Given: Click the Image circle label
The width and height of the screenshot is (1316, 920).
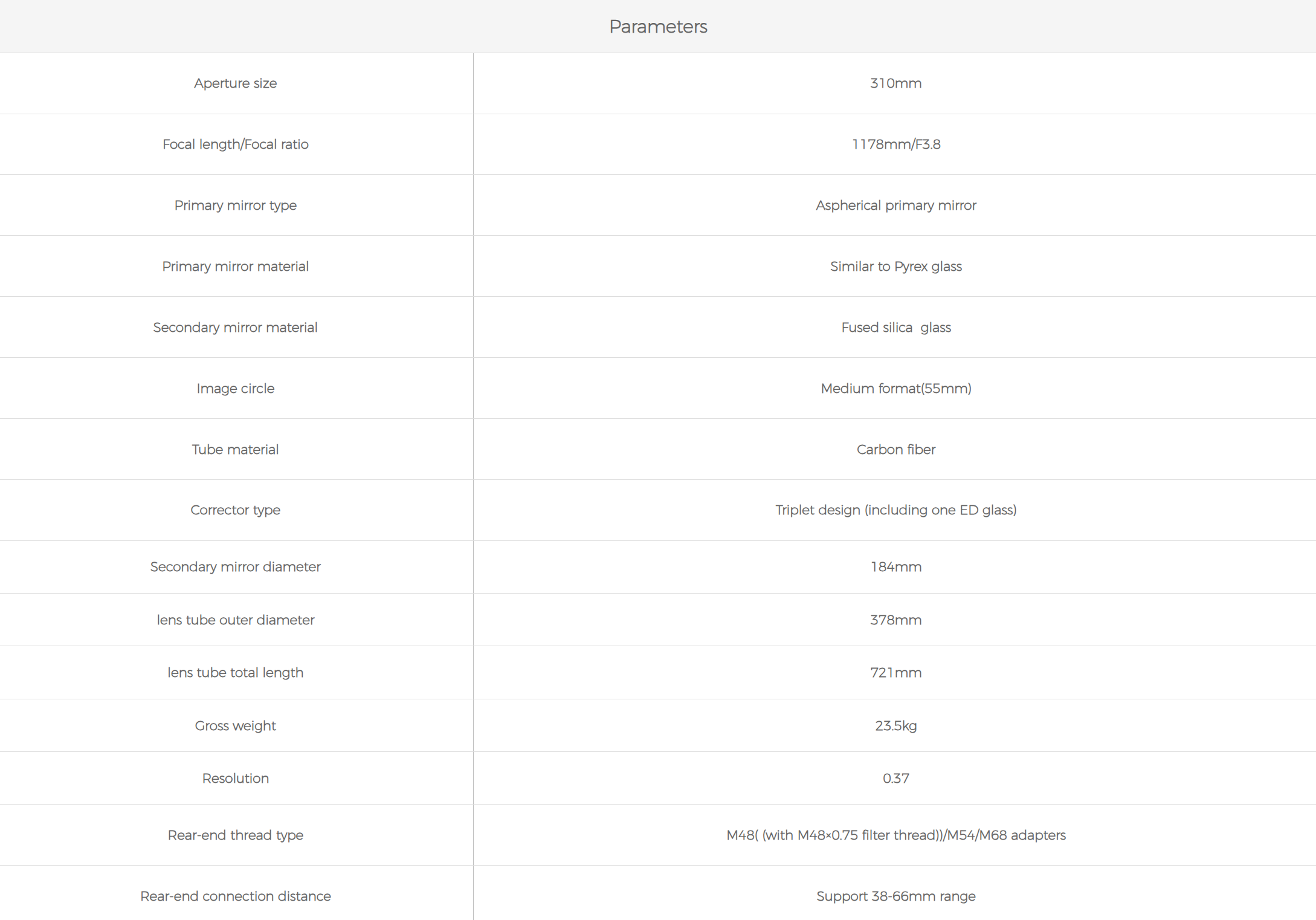Looking at the screenshot, I should (235, 389).
